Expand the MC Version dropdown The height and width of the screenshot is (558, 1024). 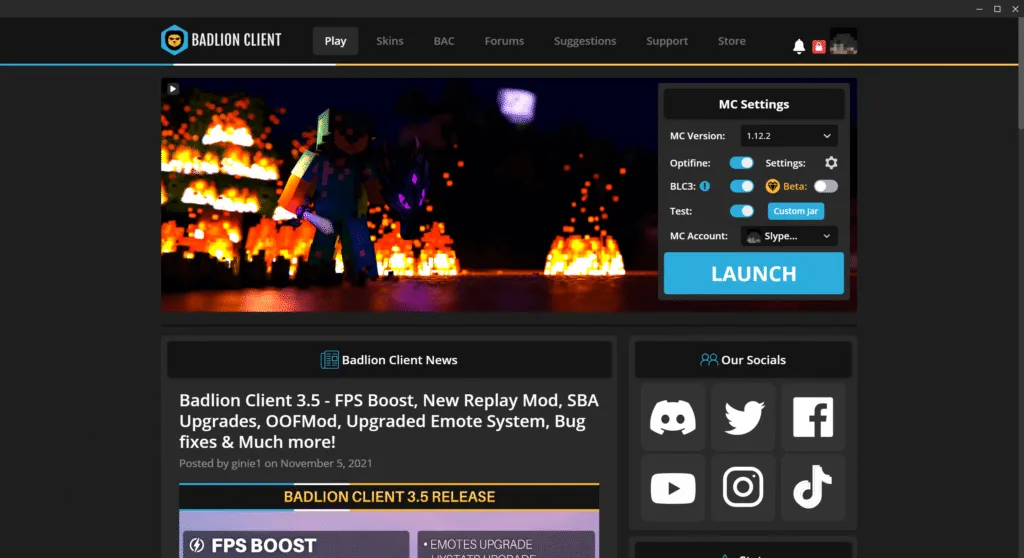point(789,136)
